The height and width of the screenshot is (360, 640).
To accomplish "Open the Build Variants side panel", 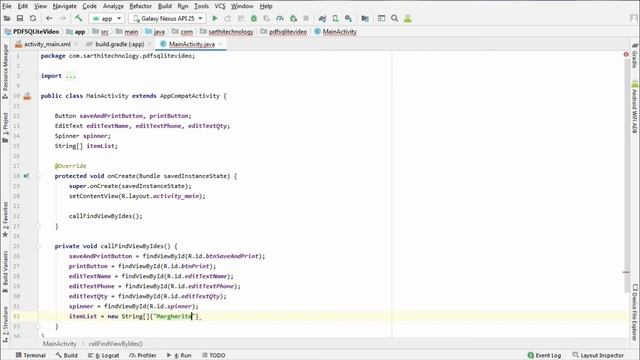I will (x=5, y=271).
